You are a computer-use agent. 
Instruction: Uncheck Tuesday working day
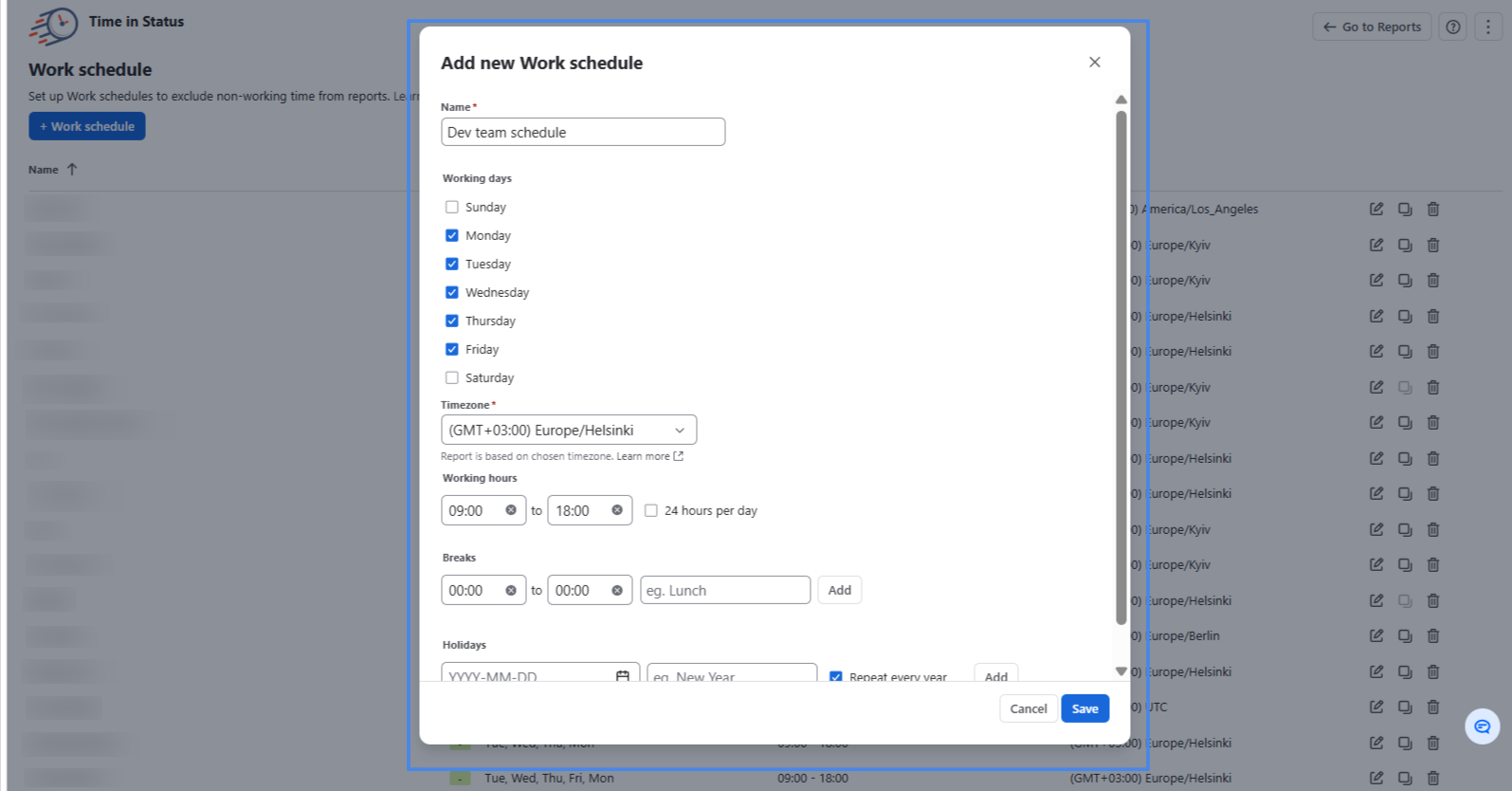pos(452,264)
